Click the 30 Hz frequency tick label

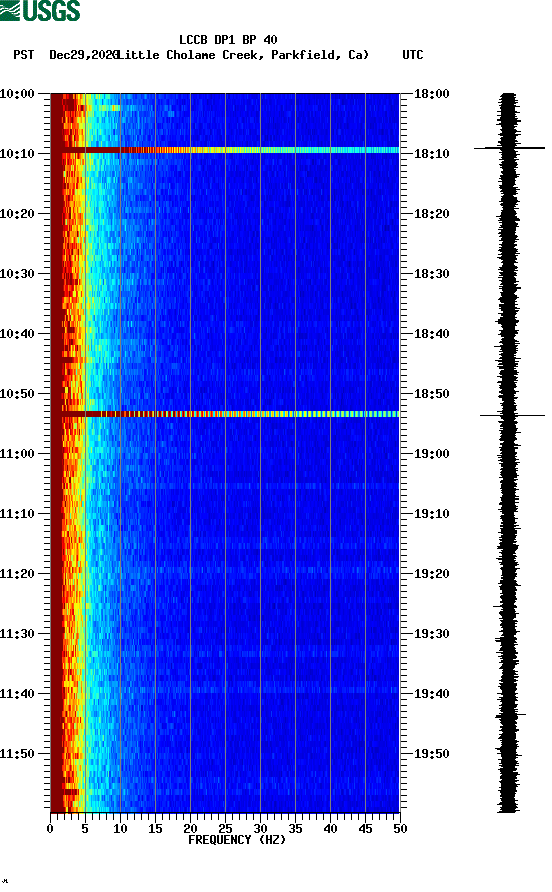(x=260, y=829)
